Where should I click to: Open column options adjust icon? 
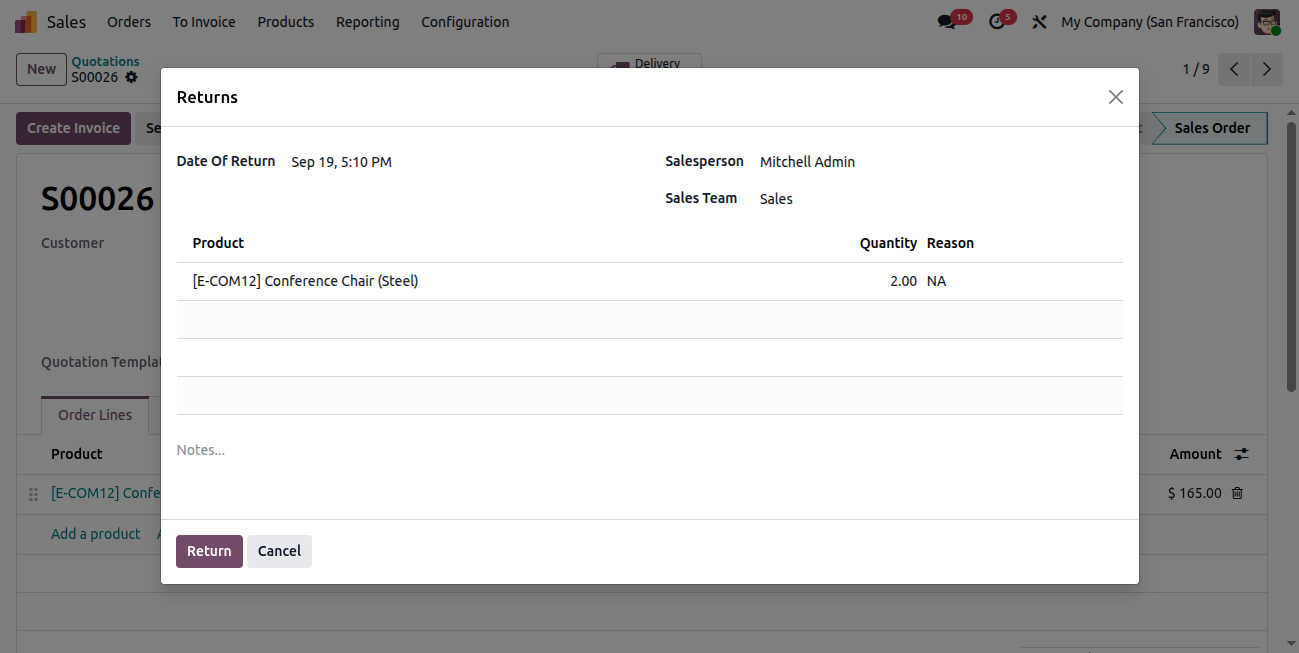click(1241, 454)
